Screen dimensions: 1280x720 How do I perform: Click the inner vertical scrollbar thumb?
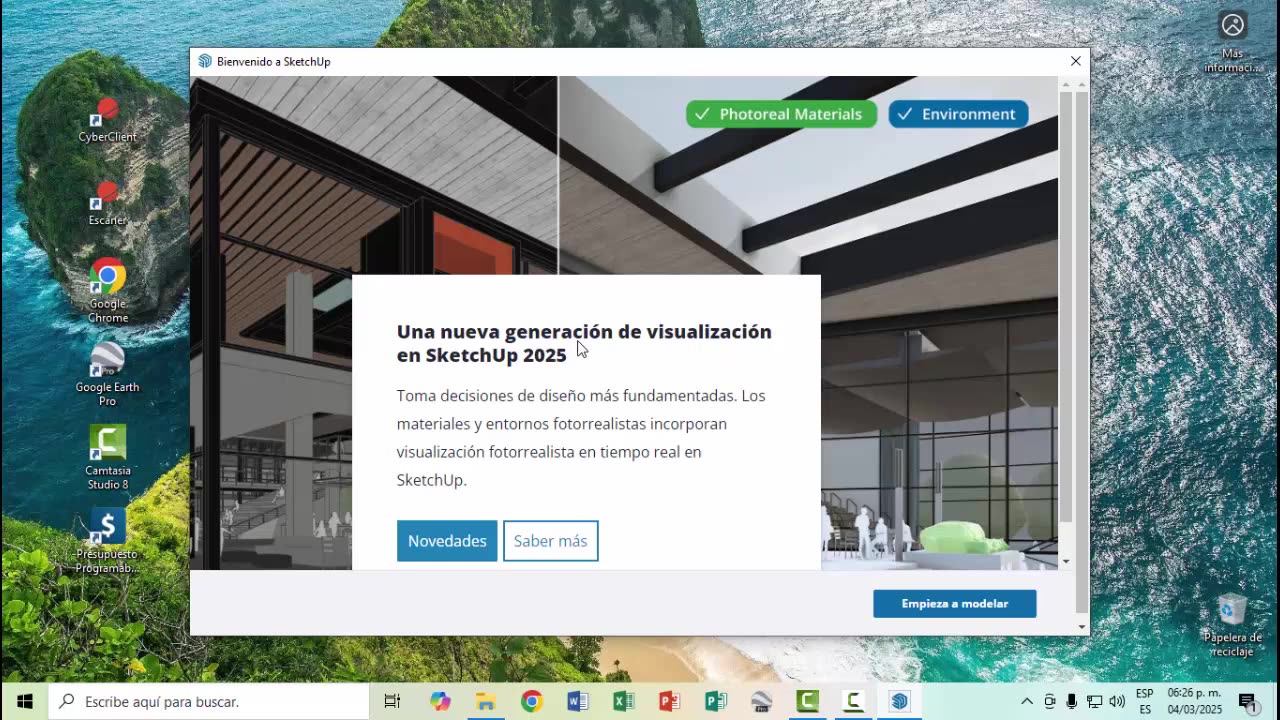click(1066, 306)
